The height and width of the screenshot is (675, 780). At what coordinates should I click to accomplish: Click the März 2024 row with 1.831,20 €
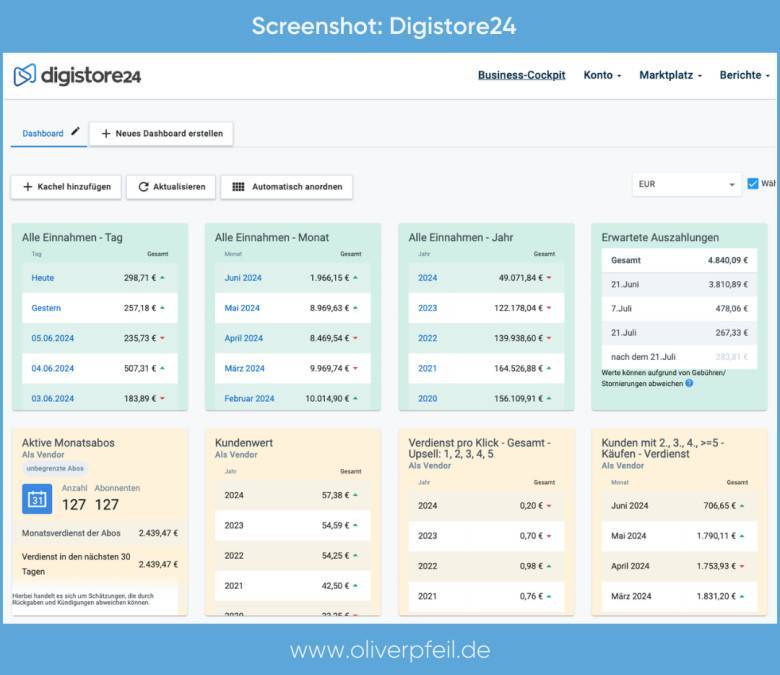click(679, 596)
